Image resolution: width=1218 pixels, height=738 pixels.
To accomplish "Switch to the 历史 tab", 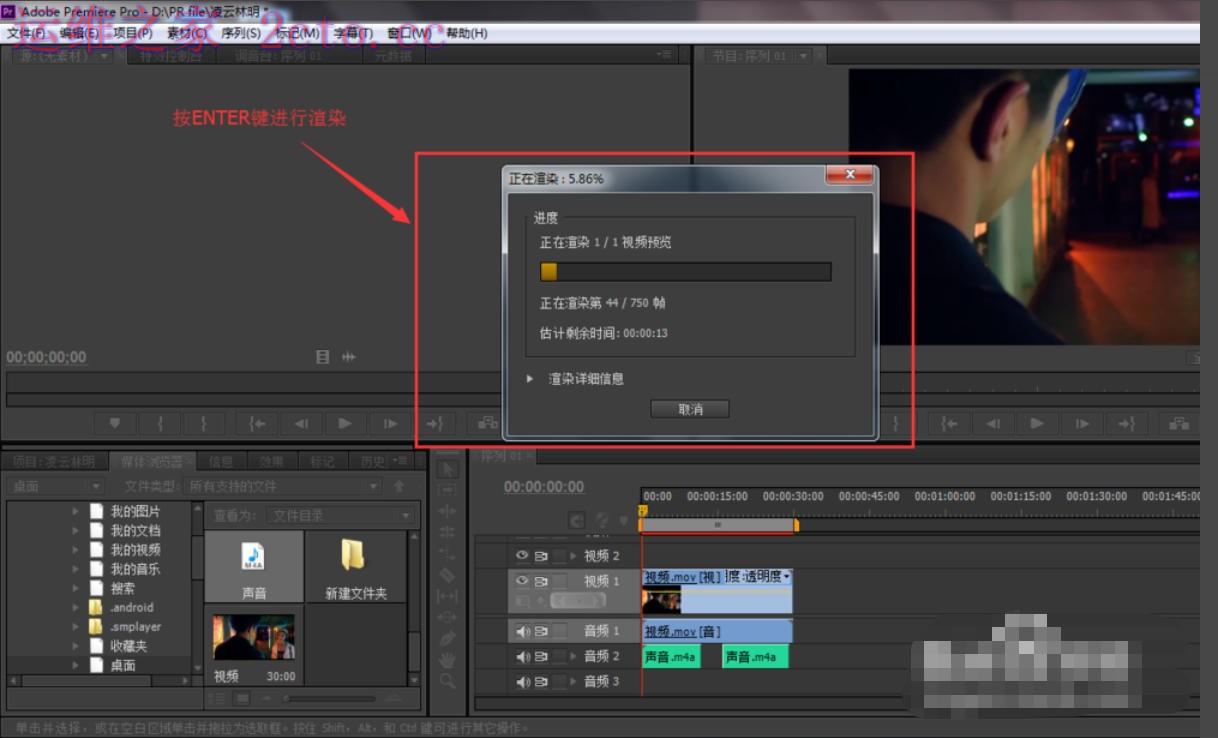I will [x=373, y=461].
